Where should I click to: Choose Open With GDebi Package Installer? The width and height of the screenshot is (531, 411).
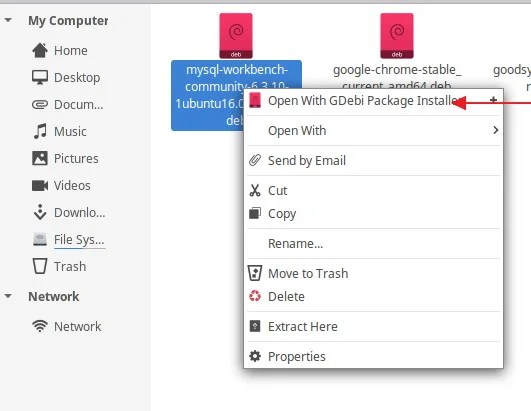[x=374, y=101]
